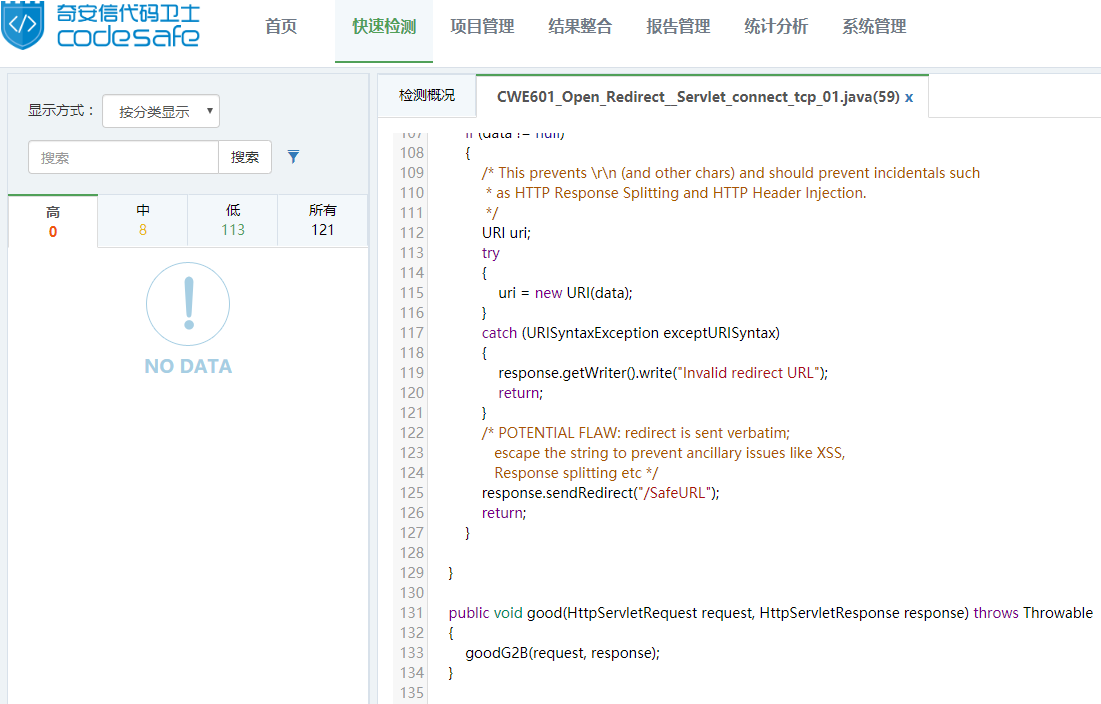This screenshot has height=704, width=1101.
Task: Show low severity 低 results tab
Action: pyautogui.click(x=233, y=220)
